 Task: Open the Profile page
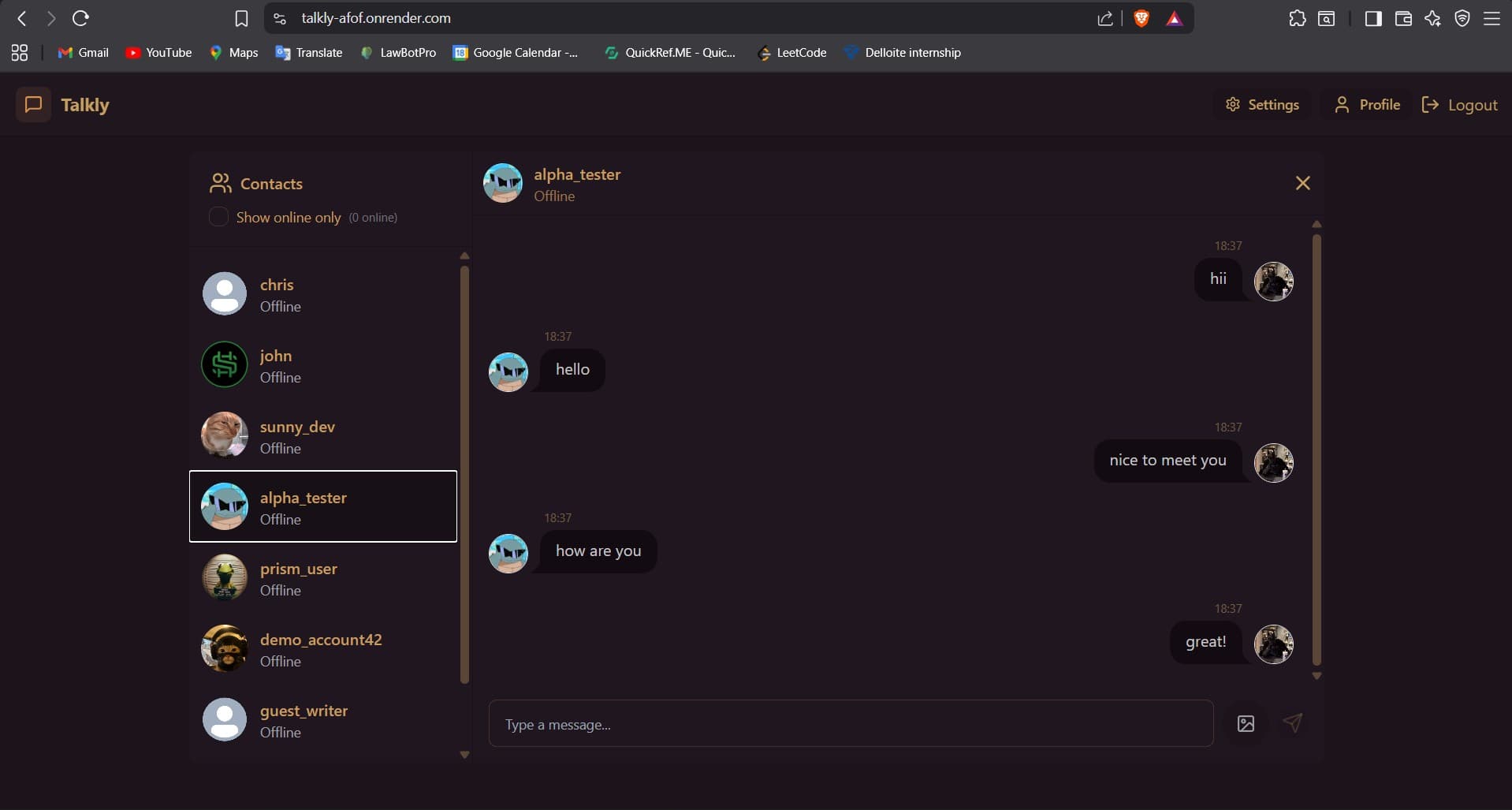coord(1367,105)
